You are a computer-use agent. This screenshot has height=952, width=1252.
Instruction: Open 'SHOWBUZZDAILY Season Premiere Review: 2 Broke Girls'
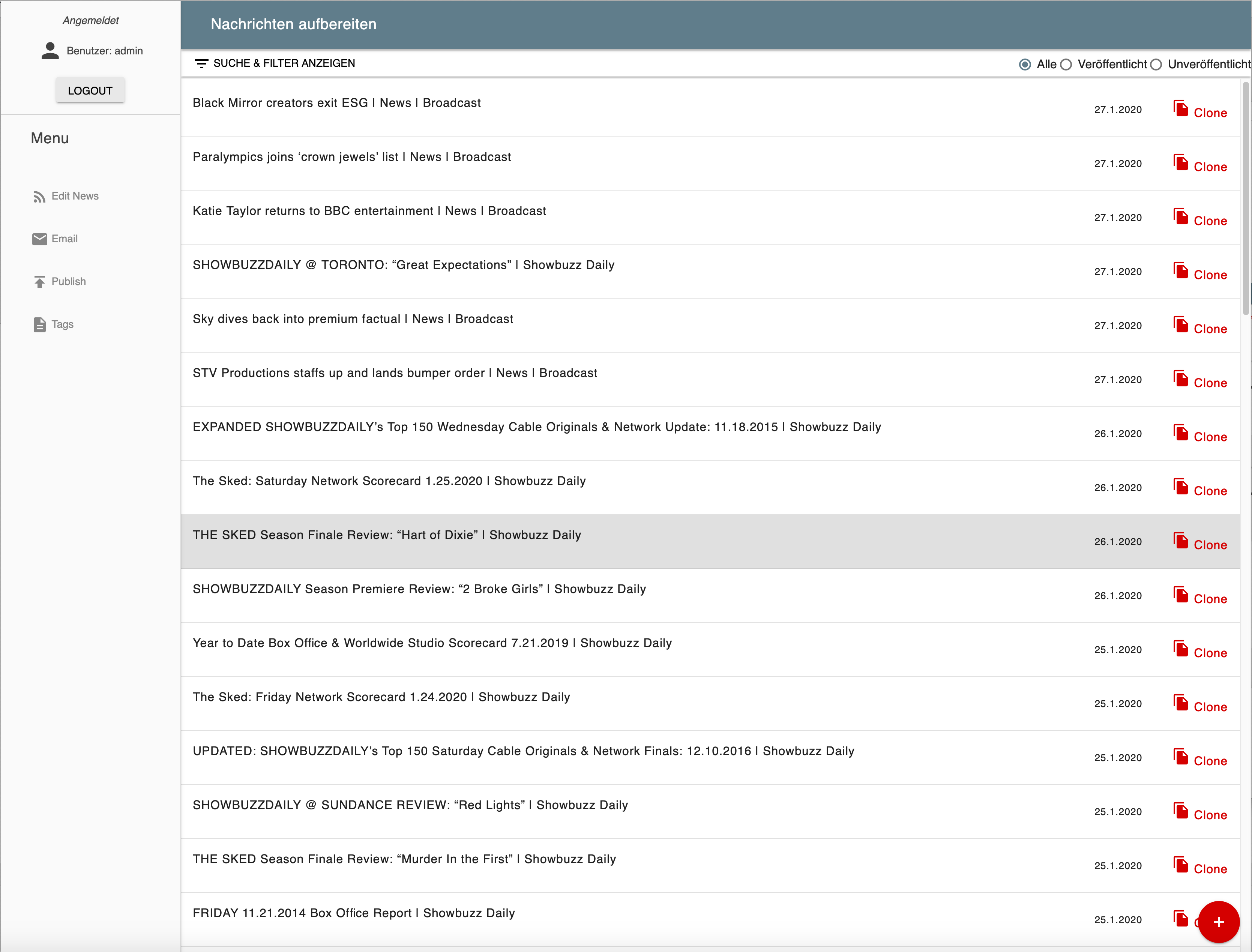coord(419,589)
